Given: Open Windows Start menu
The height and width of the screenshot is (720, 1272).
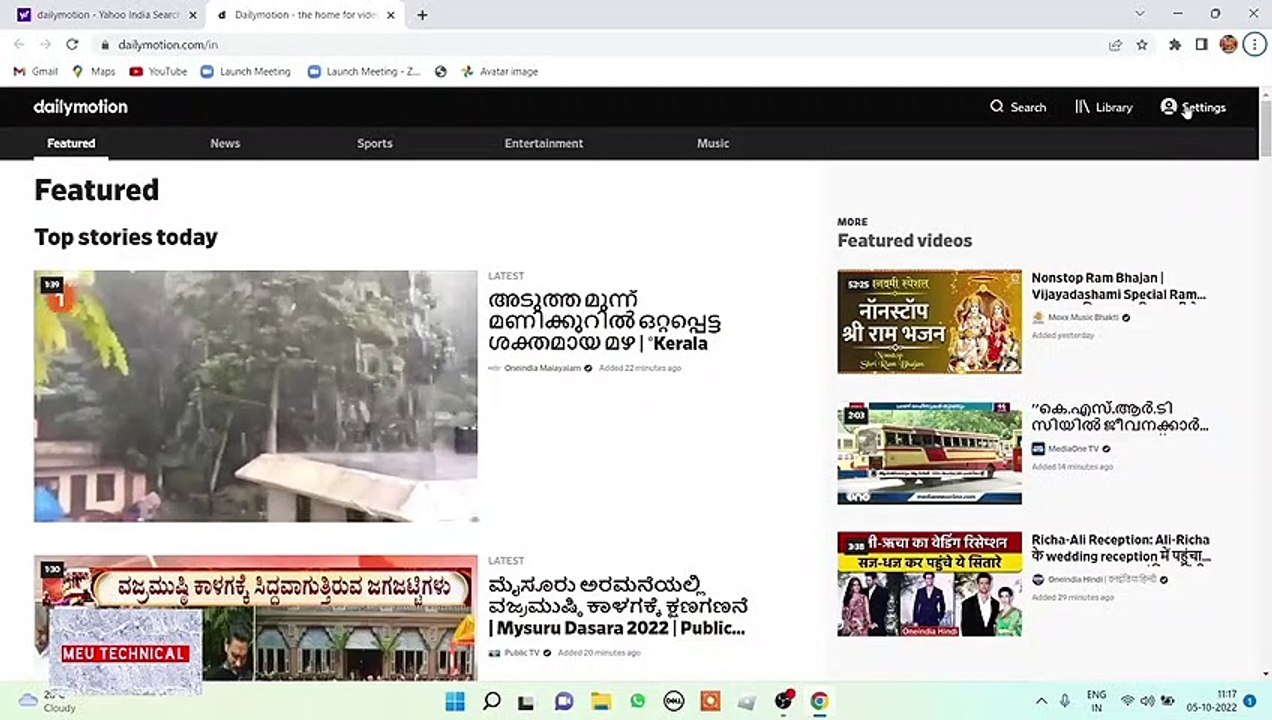Looking at the screenshot, I should (455, 701).
